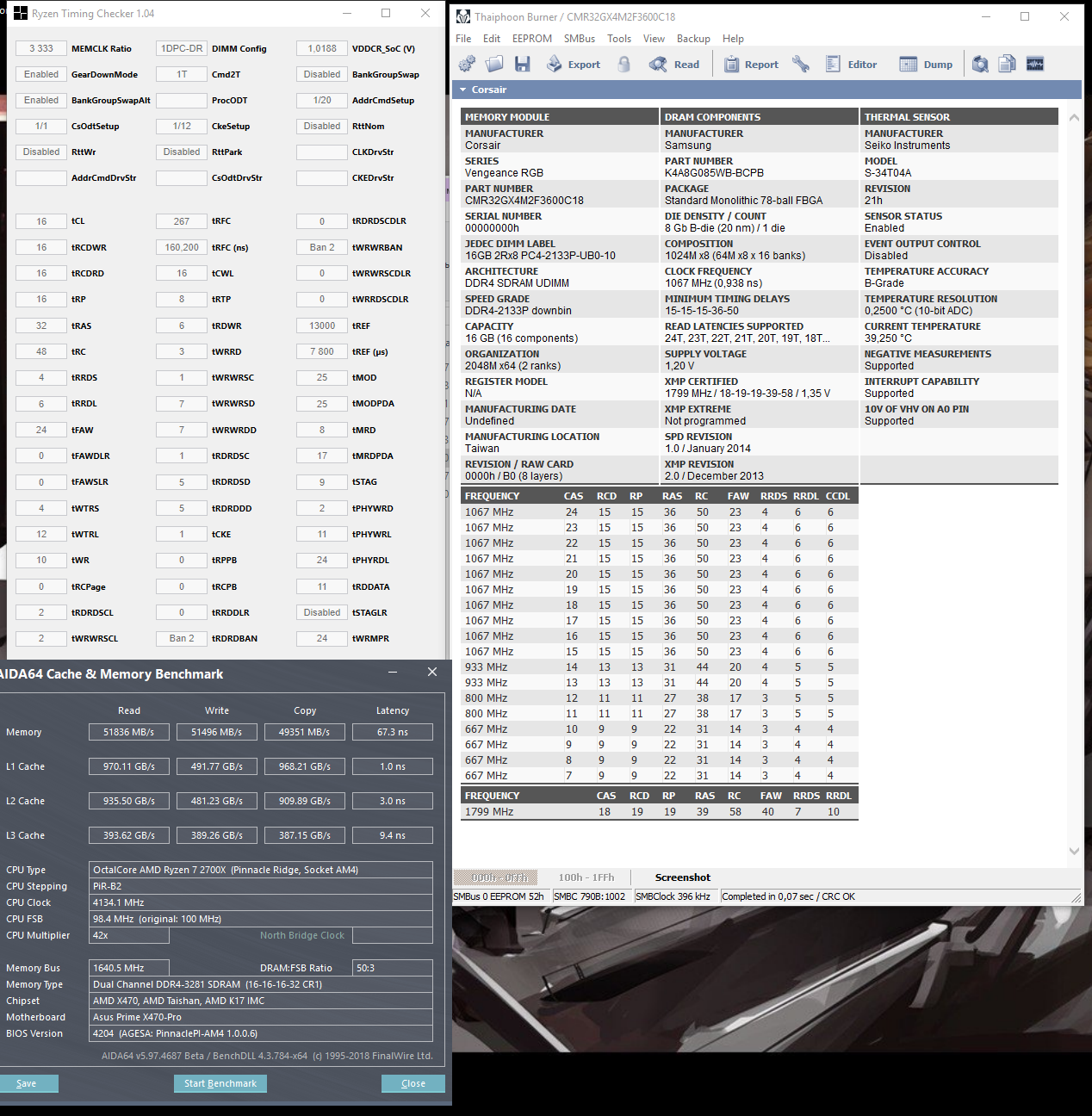Open the EEPROM menu
The image size is (1092, 1116).
(x=532, y=39)
